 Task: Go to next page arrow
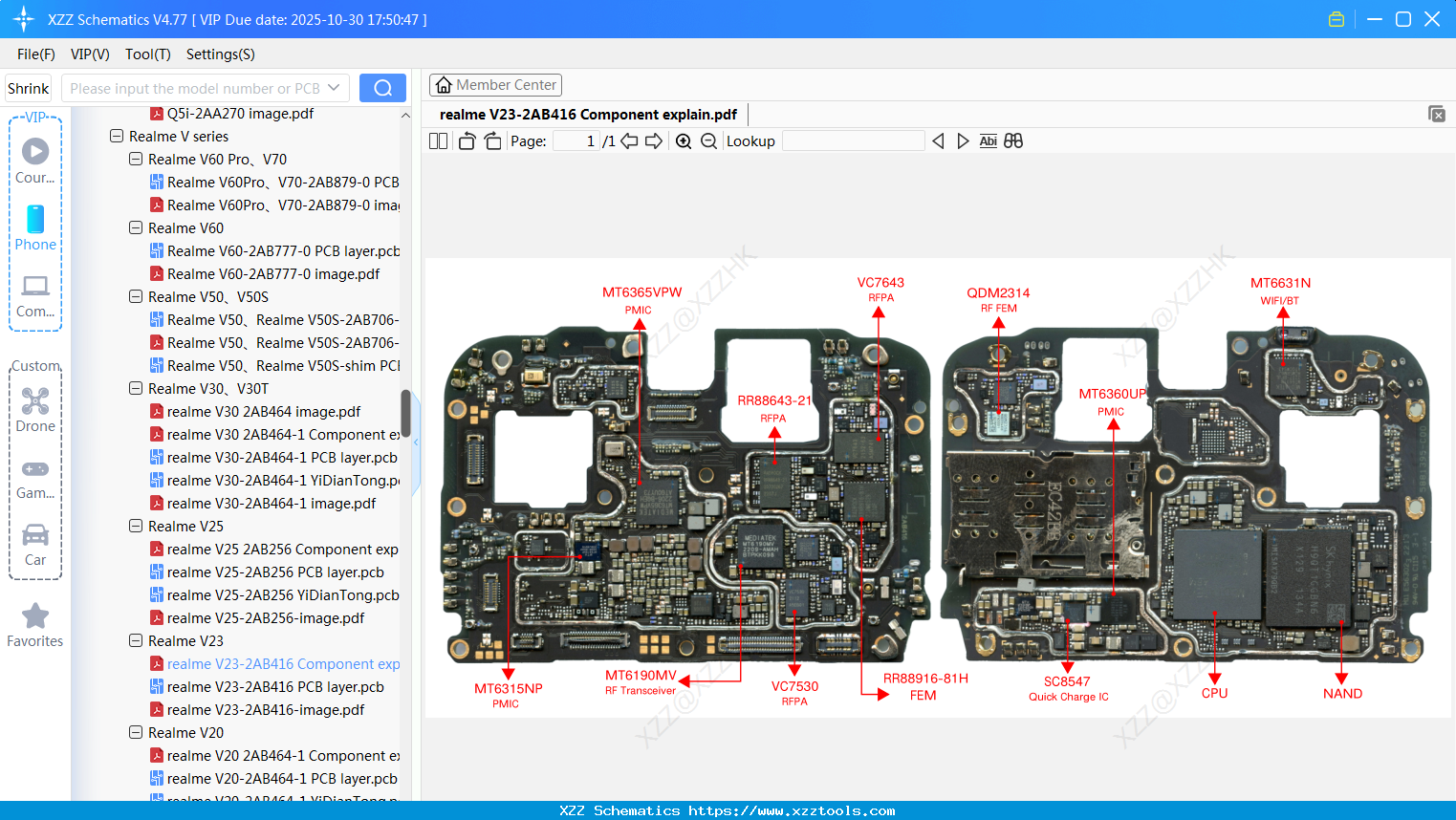654,141
